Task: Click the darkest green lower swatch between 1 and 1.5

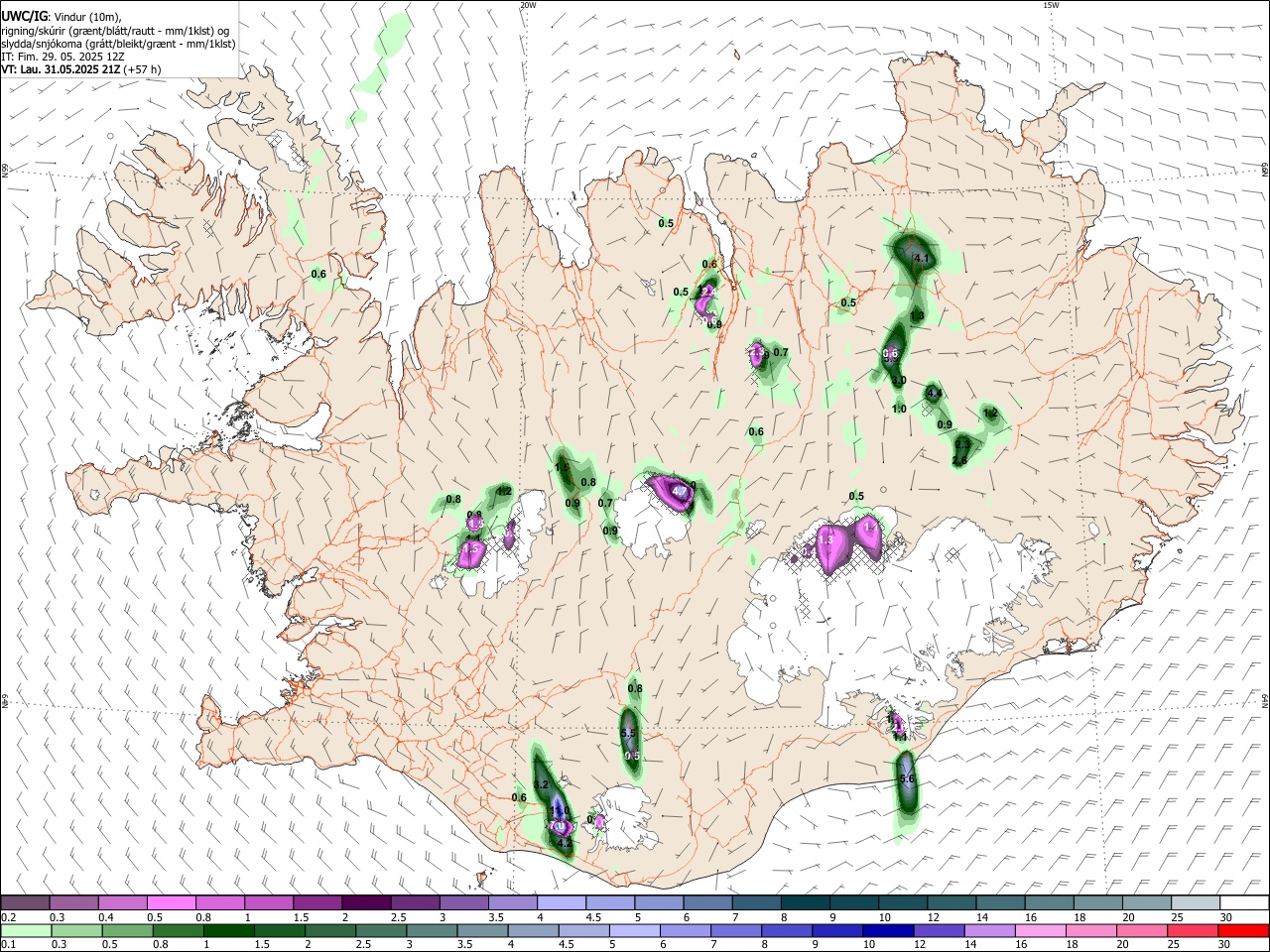Action: tap(228, 931)
